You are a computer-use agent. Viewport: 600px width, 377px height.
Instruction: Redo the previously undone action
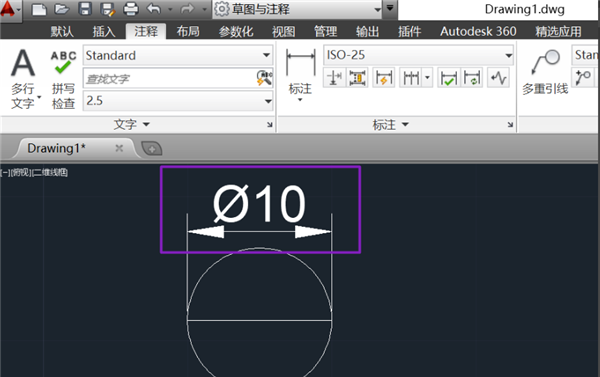(187, 9)
